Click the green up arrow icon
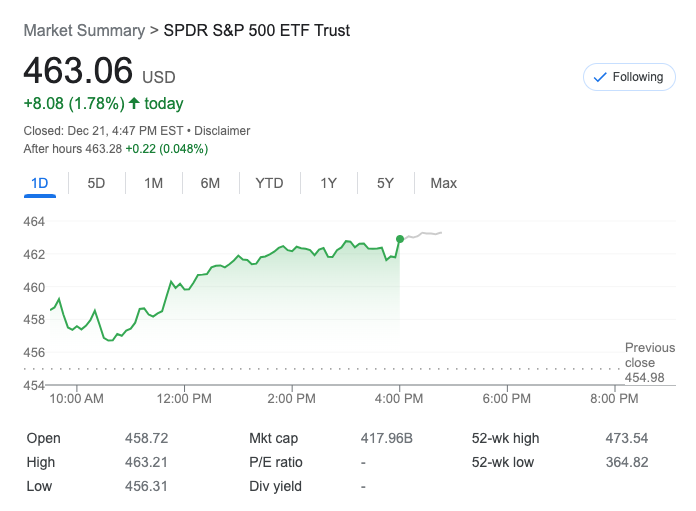The height and width of the screenshot is (511, 696). pyautogui.click(x=134, y=103)
